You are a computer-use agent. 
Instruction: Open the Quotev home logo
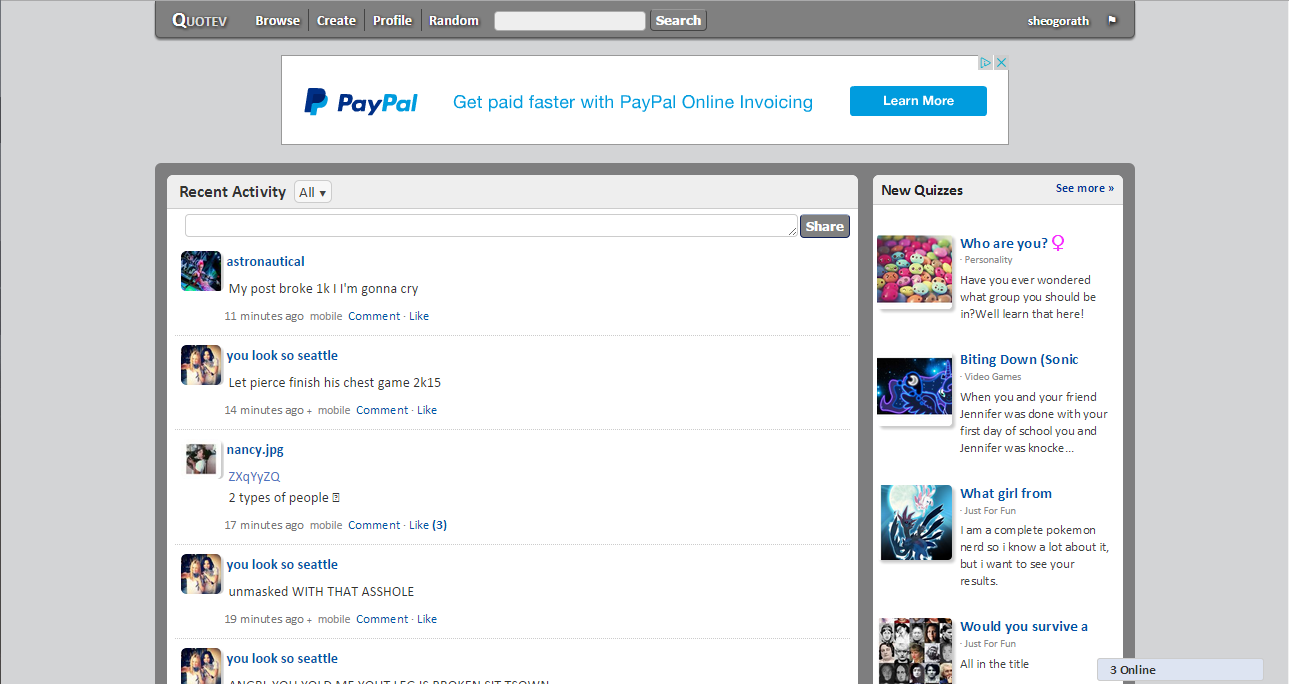[199, 20]
